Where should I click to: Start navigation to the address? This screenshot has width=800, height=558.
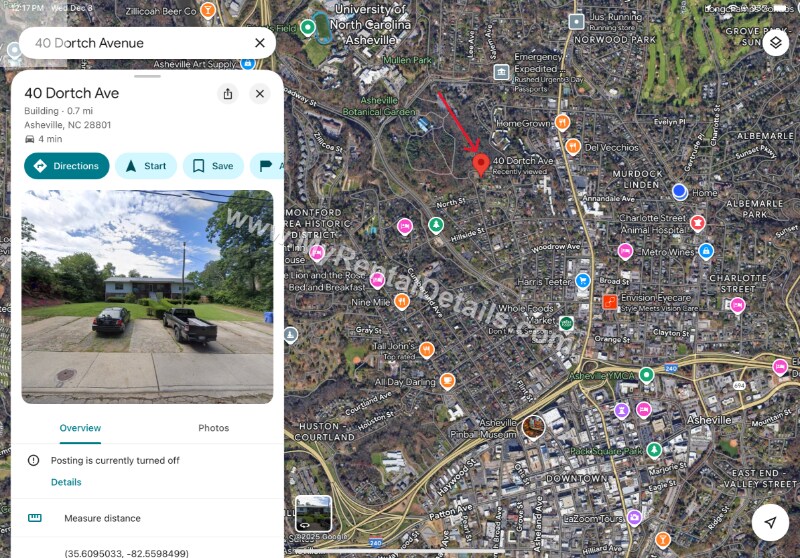146,166
